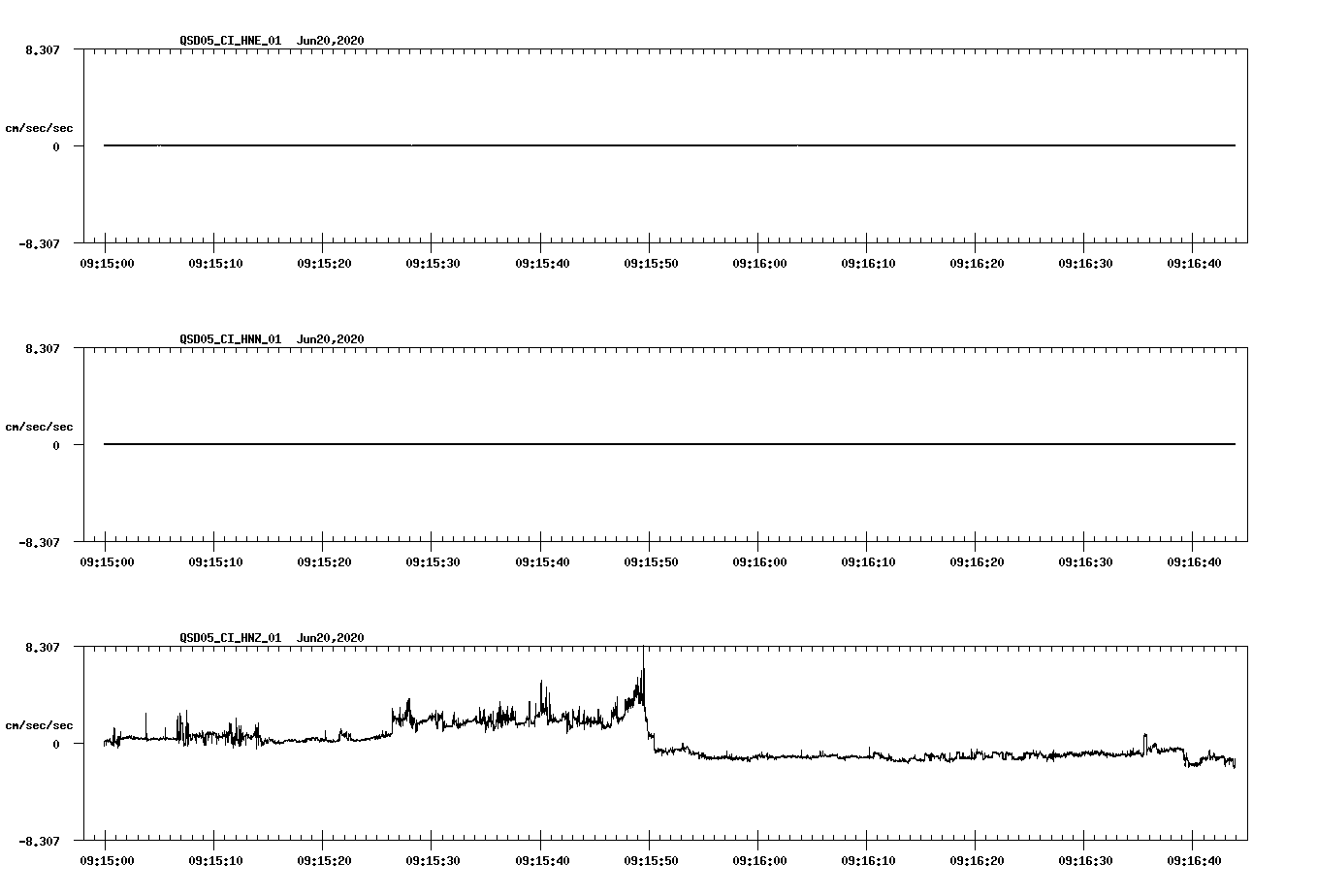Image resolution: width=1317 pixels, height=896 pixels.
Task: Click the QSD05_CI_HNE_01 channel title
Action: (x=231, y=41)
